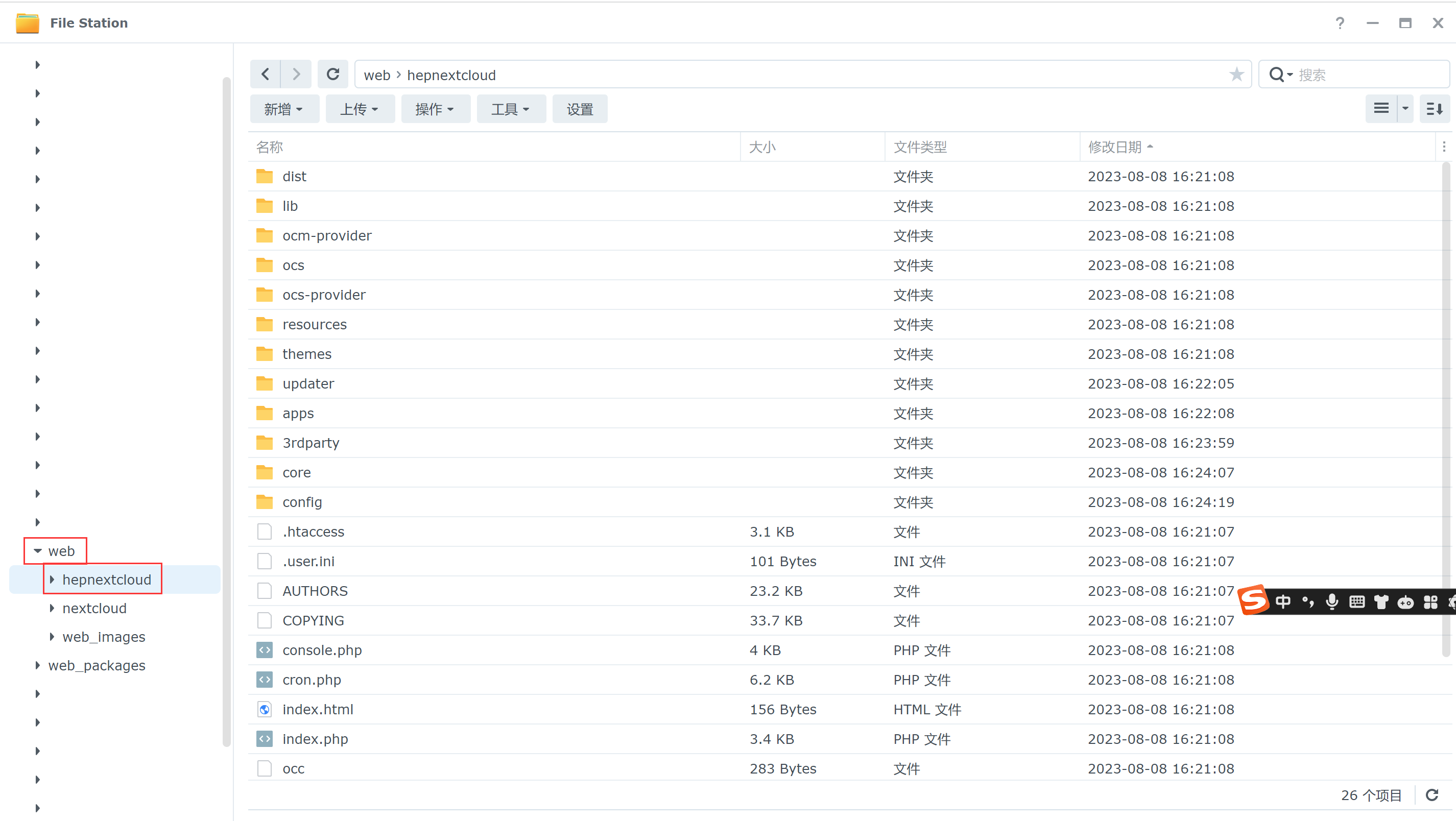Open column options three-dot menu
This screenshot has width=1456, height=821.
(x=1444, y=147)
